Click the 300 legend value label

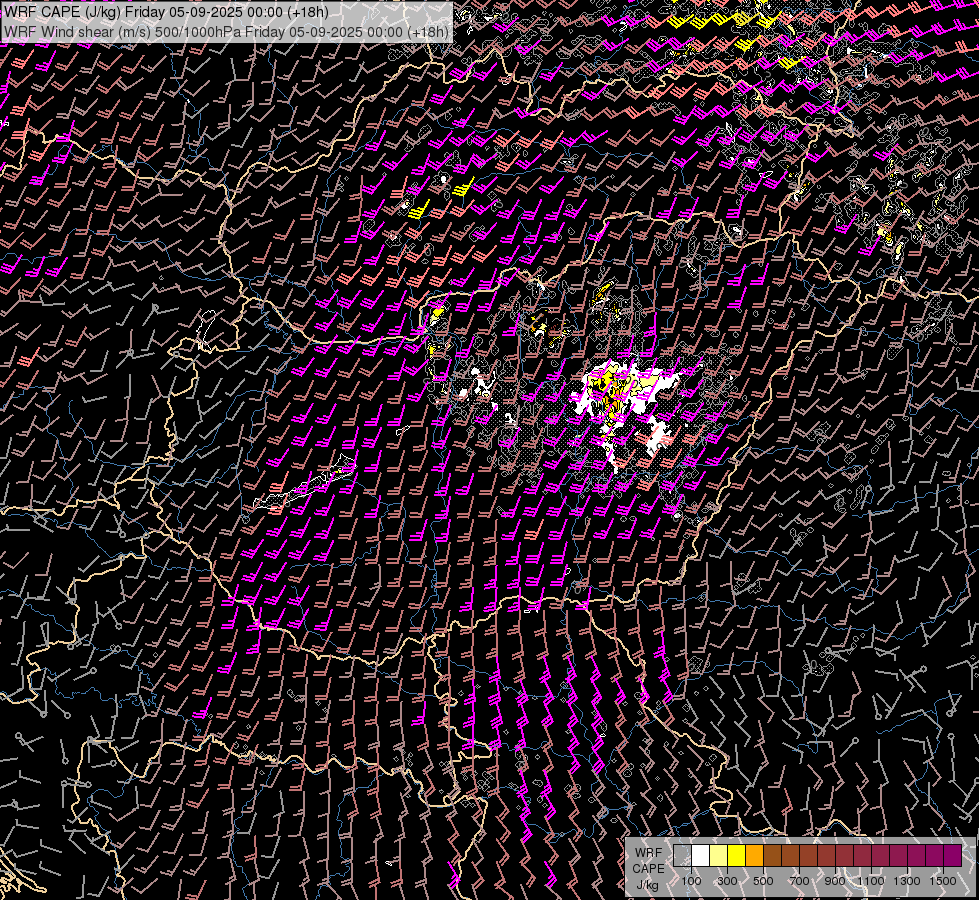point(727,881)
